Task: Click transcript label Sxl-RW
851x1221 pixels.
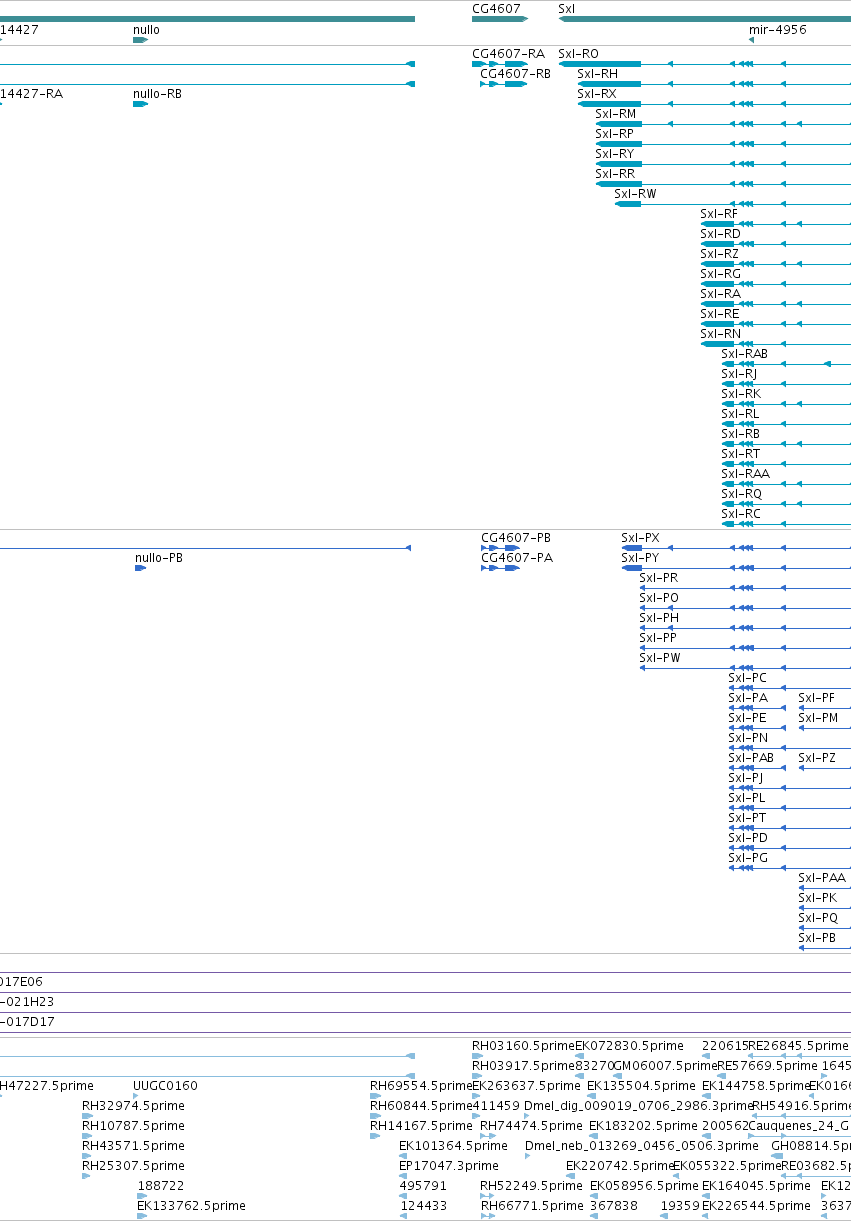Action: point(636,194)
